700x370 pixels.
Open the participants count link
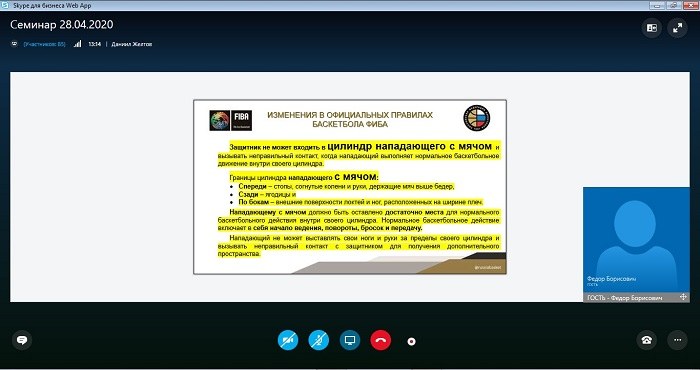(45, 44)
